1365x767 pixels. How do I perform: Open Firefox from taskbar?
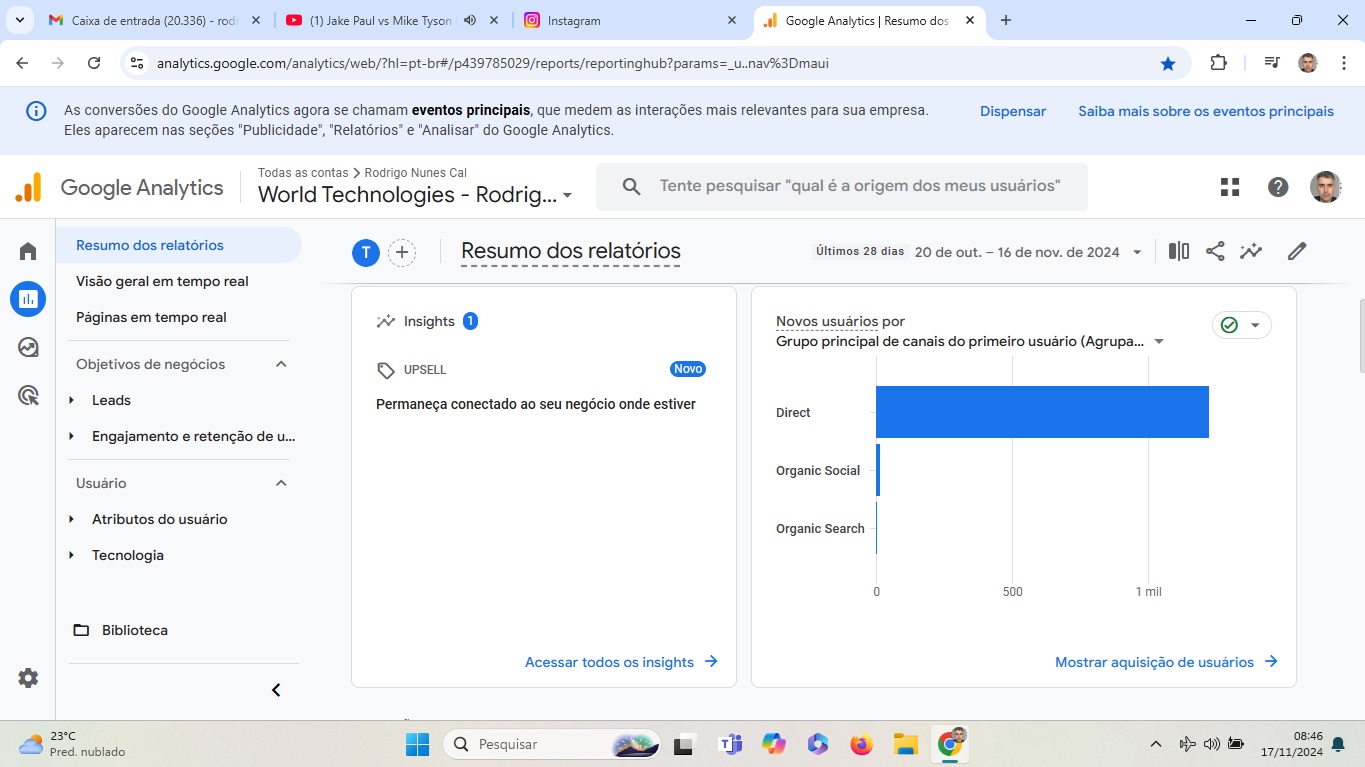click(x=861, y=744)
